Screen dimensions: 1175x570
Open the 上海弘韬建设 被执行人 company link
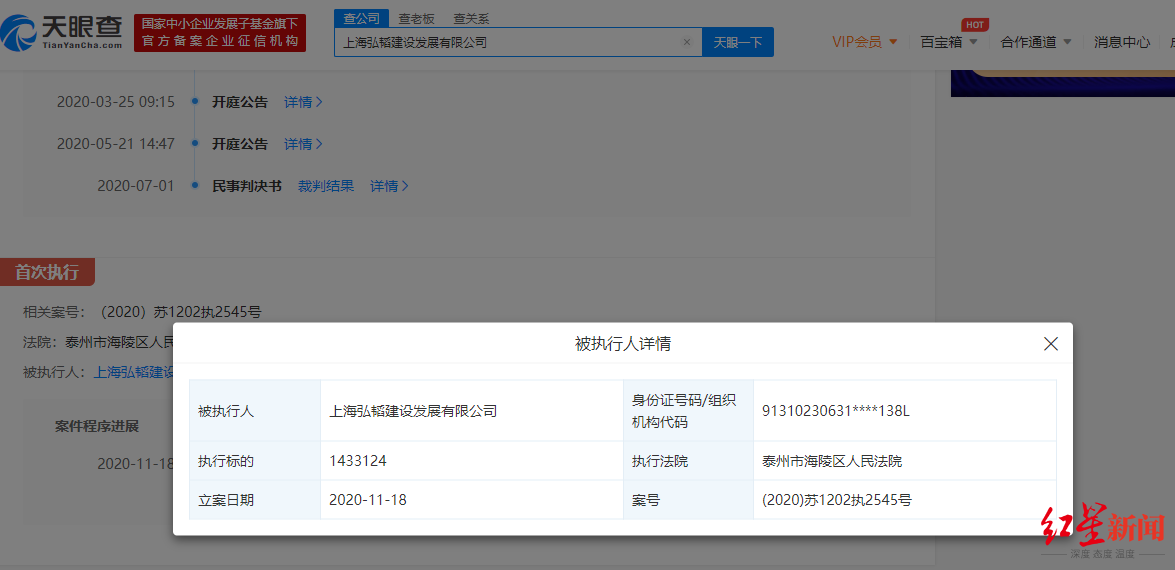[x=133, y=372]
